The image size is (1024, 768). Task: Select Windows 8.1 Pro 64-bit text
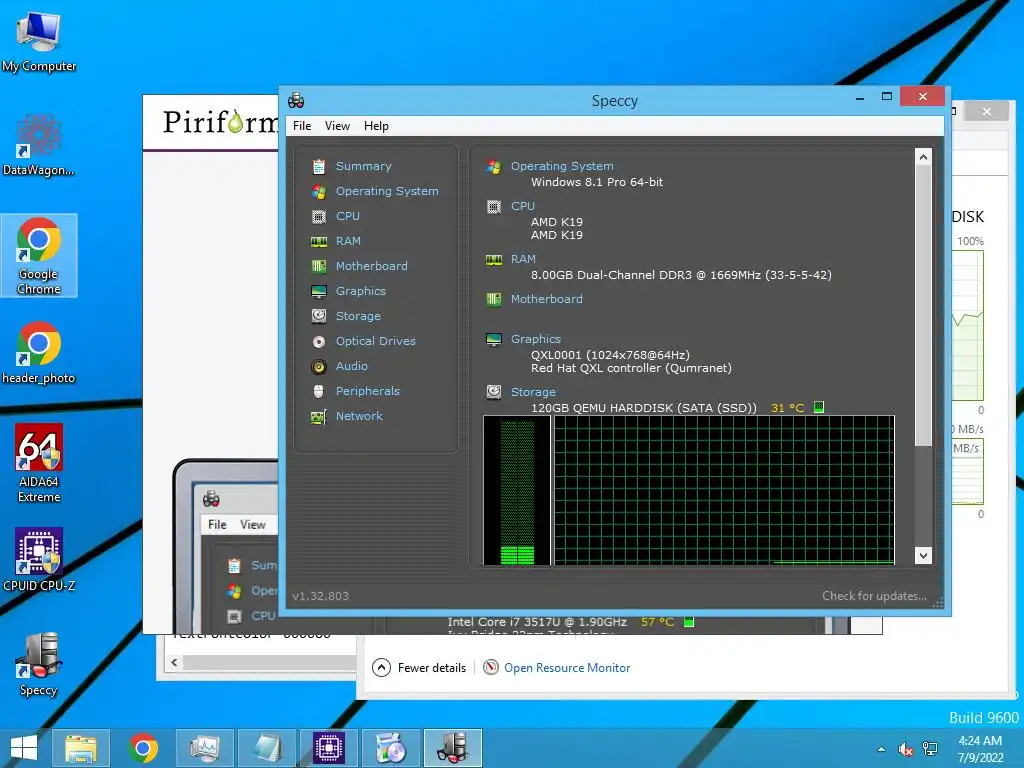pos(597,182)
